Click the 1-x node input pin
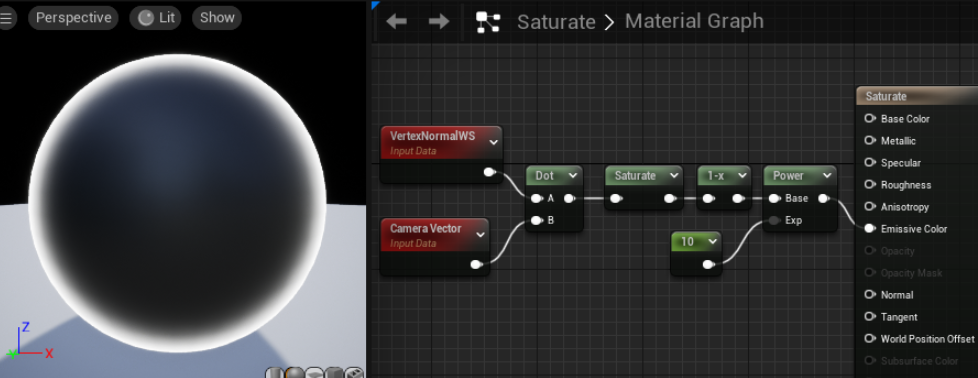This screenshot has width=978, height=378. click(708, 199)
